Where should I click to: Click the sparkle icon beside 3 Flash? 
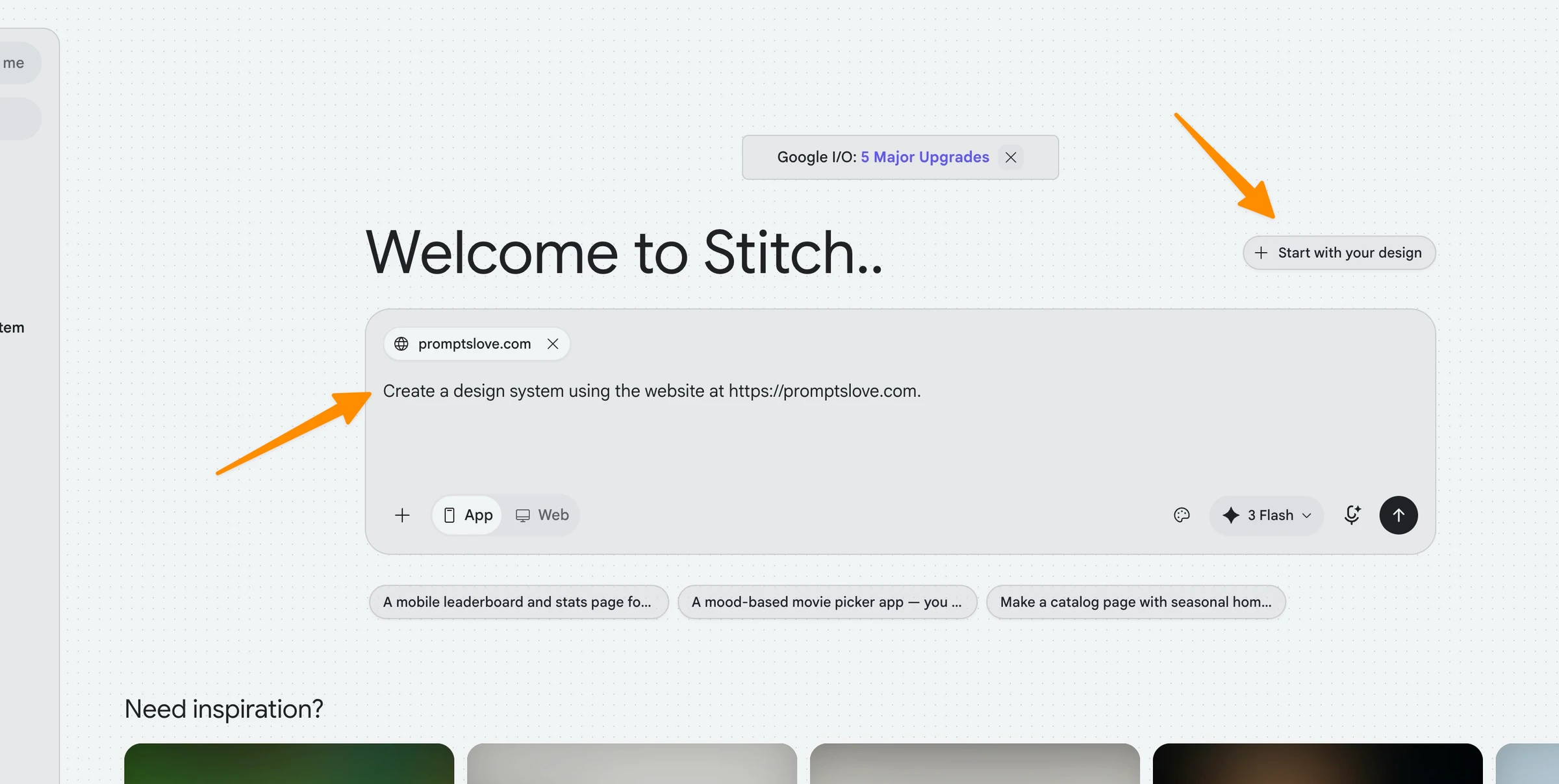pos(1231,515)
